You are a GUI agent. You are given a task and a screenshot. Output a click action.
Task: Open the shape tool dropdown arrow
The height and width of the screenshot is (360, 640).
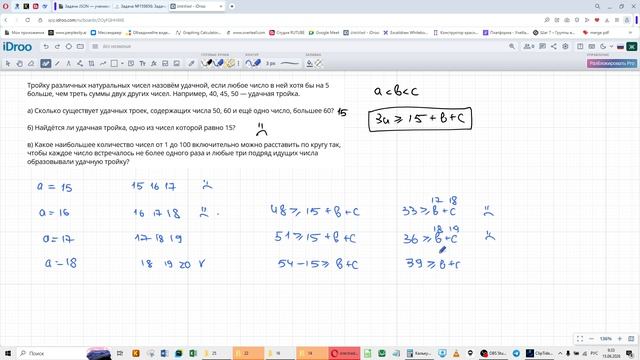click(x=122, y=63)
